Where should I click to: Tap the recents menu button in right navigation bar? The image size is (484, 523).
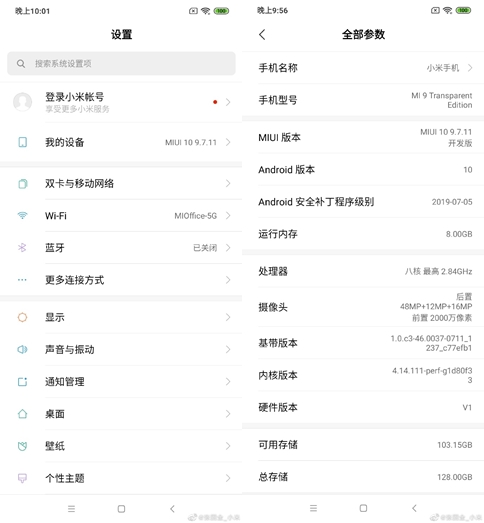313,508
